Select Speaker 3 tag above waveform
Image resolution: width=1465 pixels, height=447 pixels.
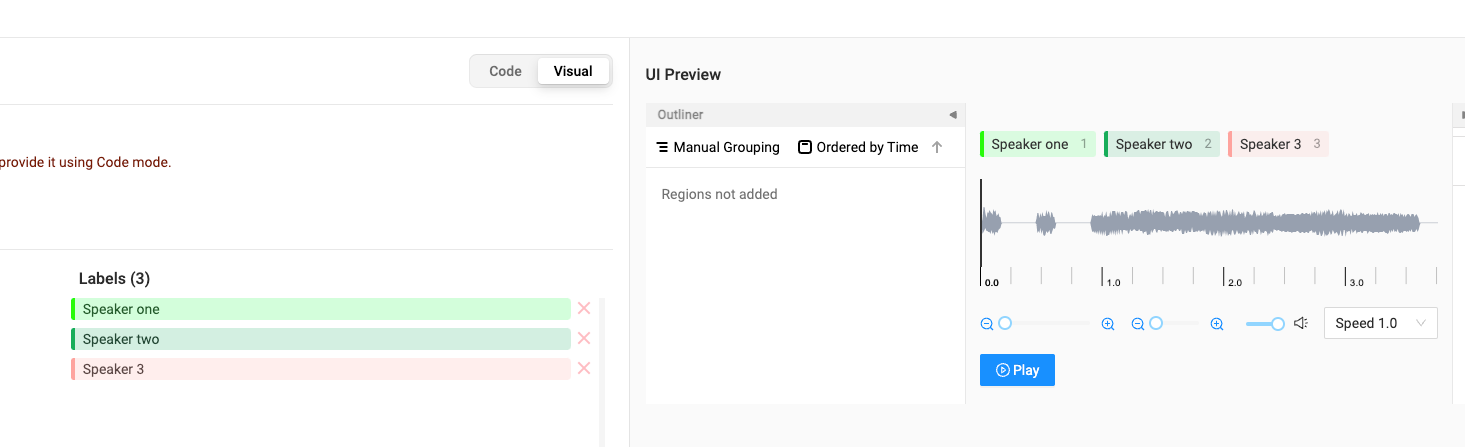(1278, 144)
